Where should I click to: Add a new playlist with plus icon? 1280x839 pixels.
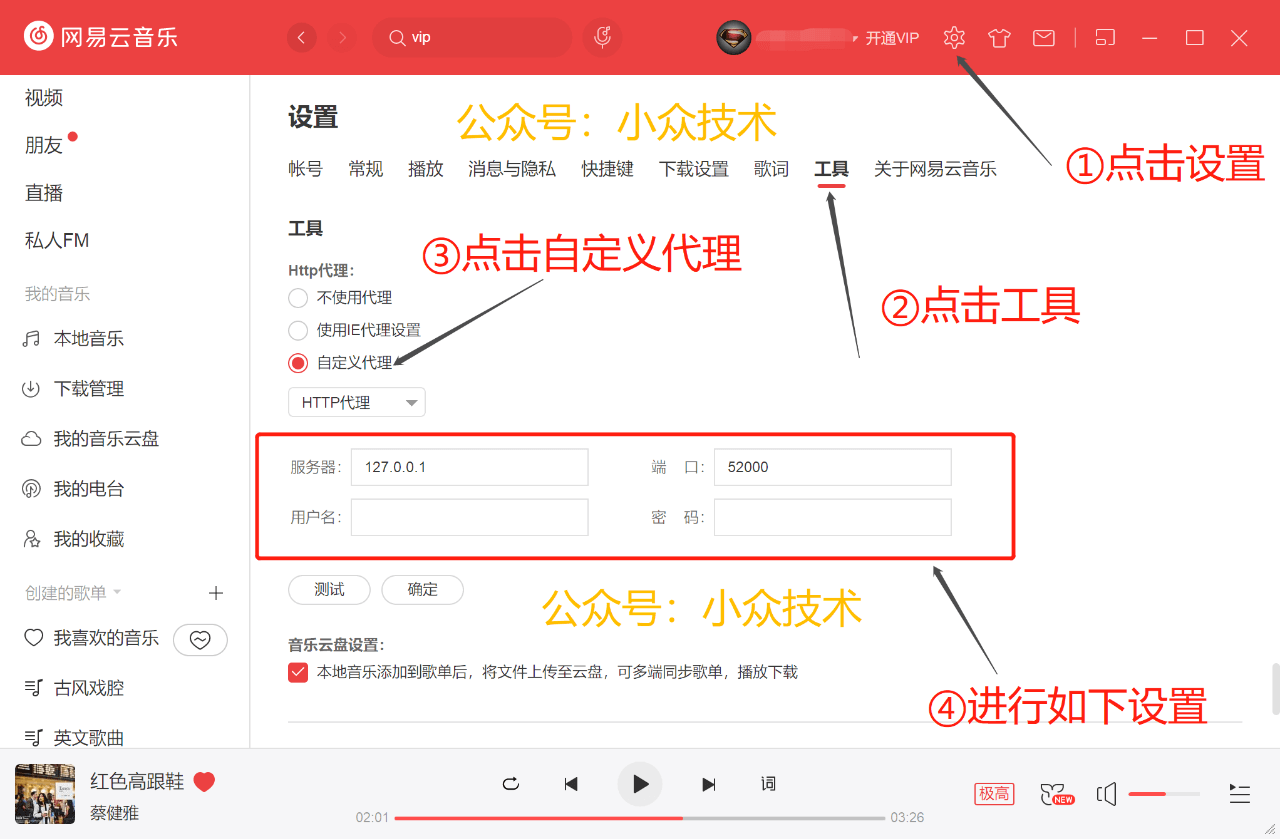point(216,593)
